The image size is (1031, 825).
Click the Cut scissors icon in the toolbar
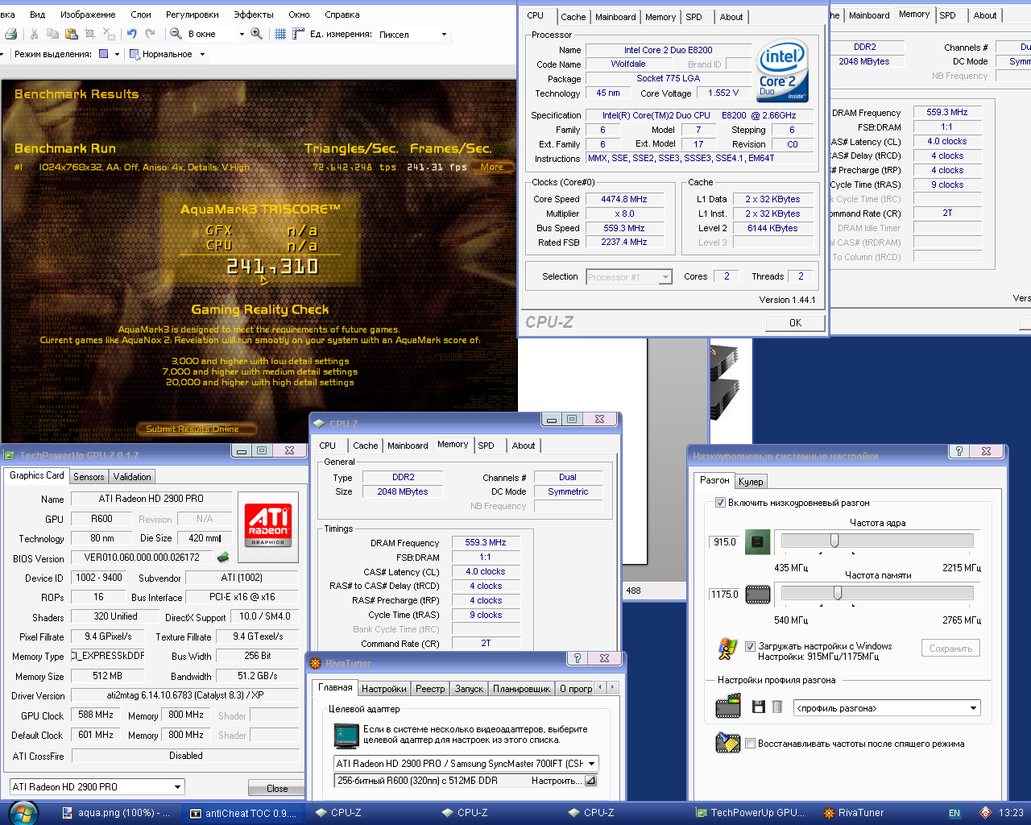pos(34,34)
